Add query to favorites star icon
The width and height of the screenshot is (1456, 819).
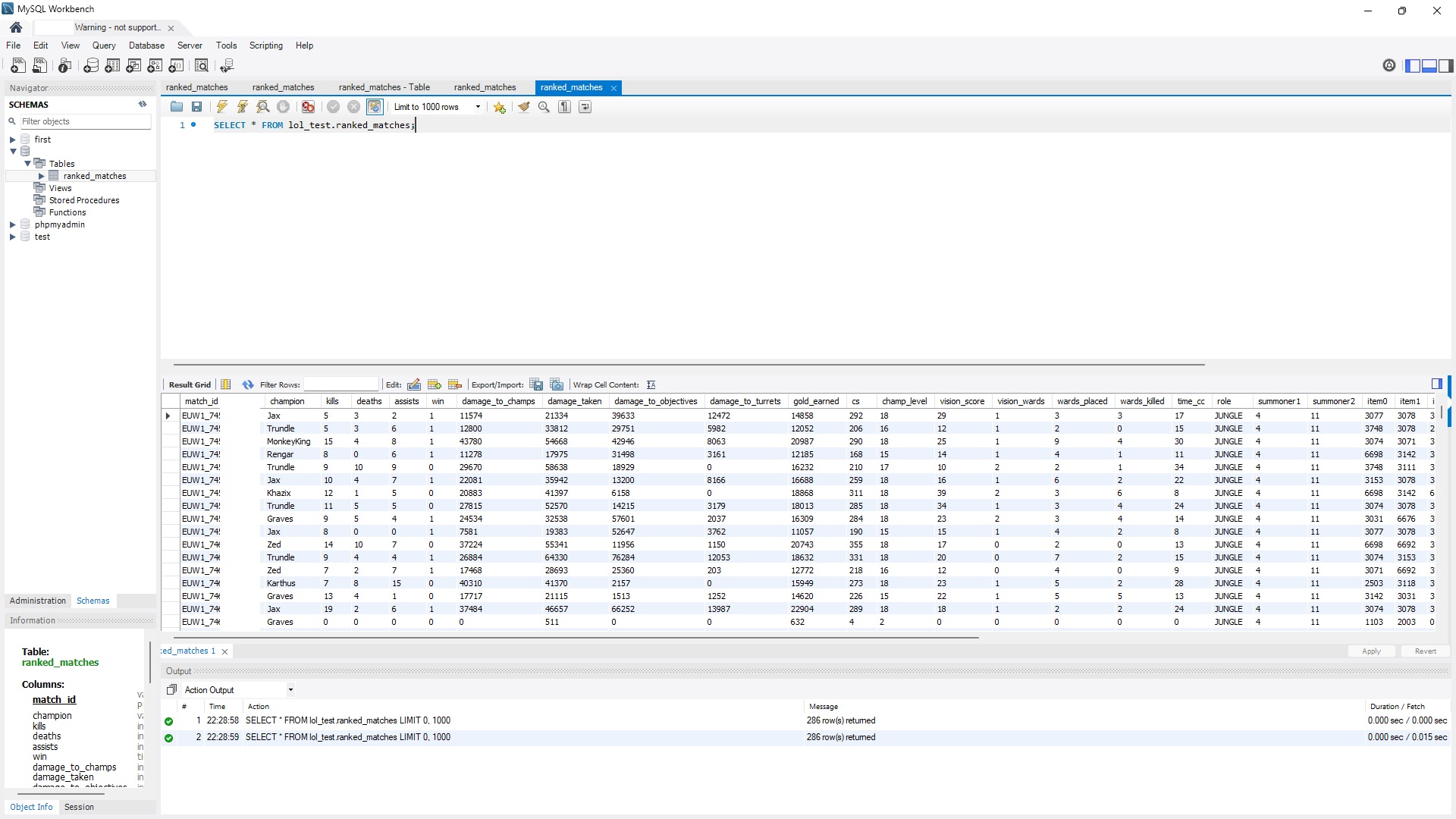click(x=499, y=107)
